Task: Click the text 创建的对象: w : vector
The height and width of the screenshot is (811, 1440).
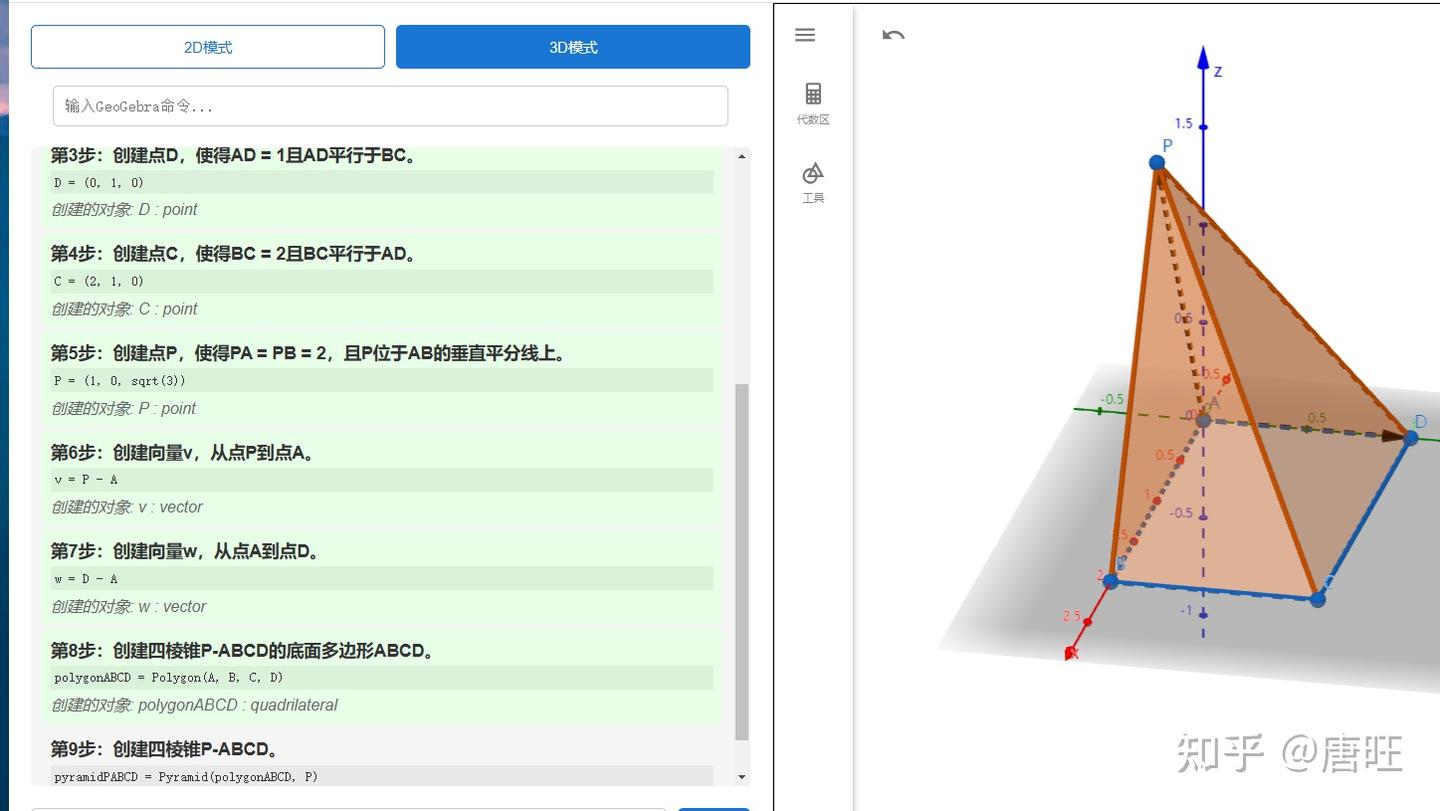Action: [x=129, y=606]
